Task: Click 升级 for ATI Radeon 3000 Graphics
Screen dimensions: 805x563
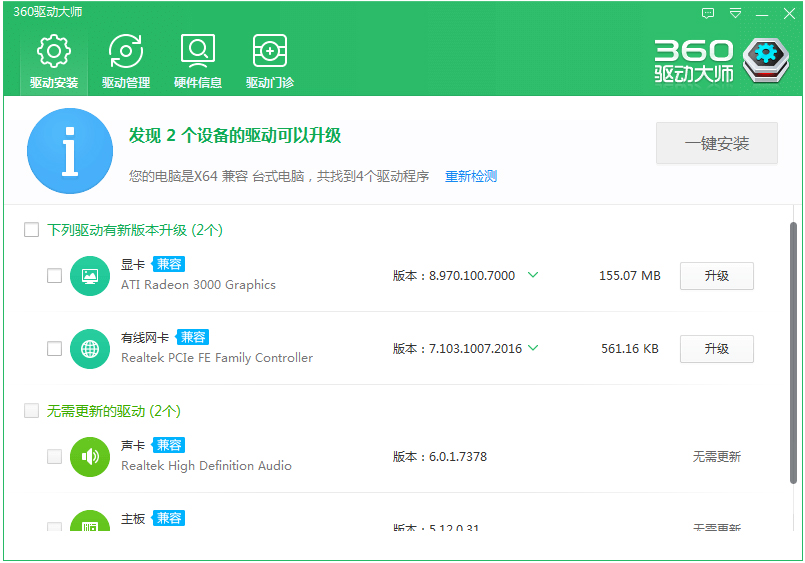Action: click(717, 276)
